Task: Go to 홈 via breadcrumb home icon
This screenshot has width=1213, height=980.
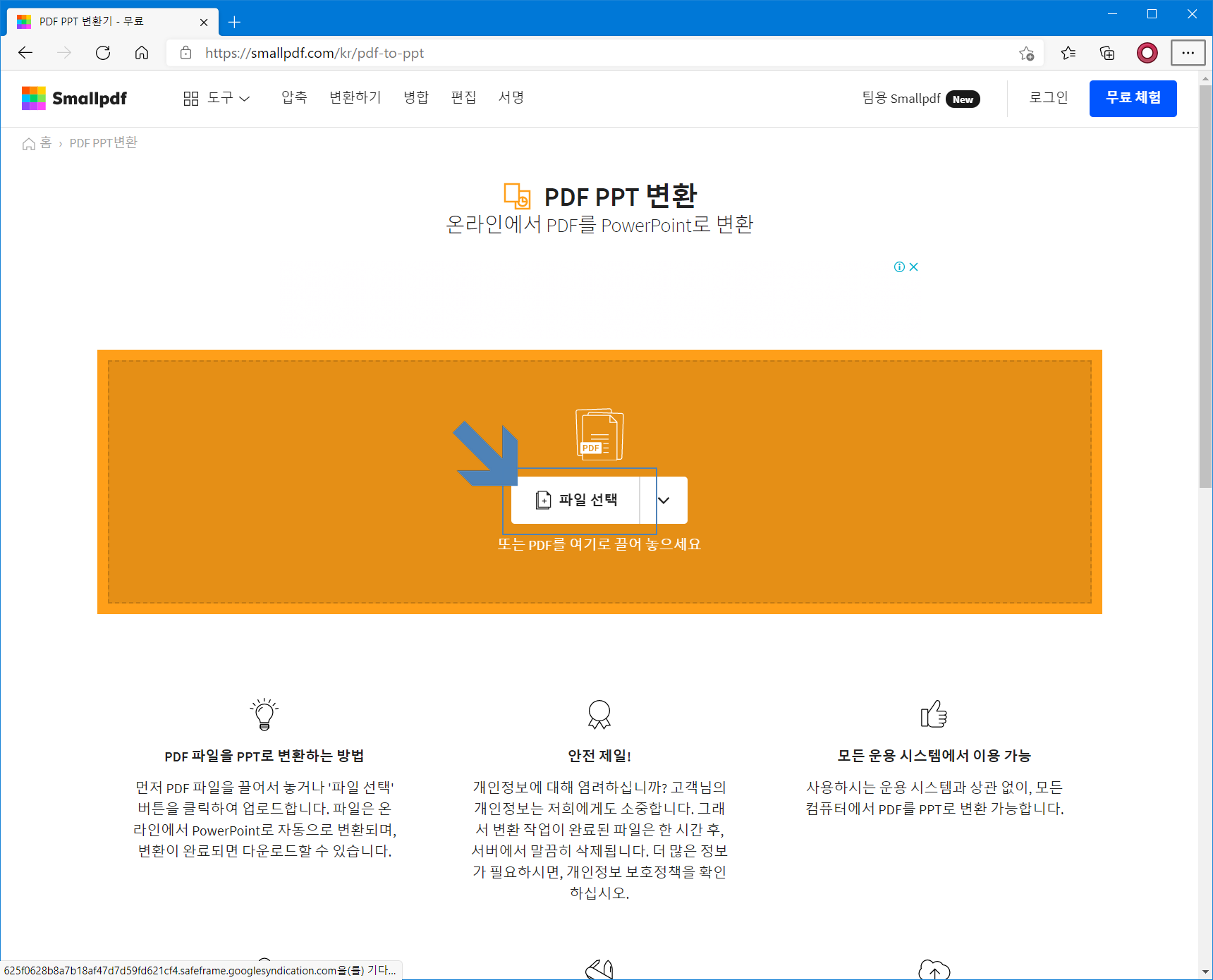Action: pos(37,143)
